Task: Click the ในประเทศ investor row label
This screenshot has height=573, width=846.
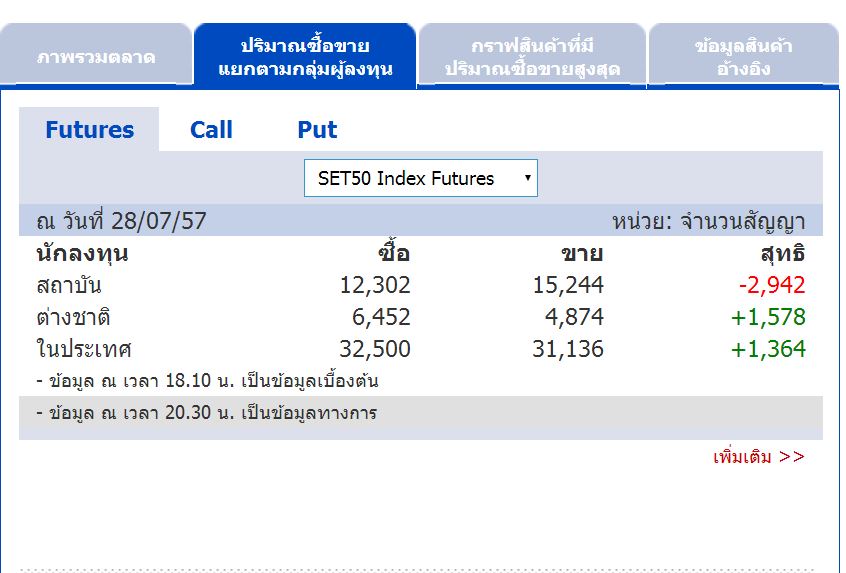Action: [84, 350]
